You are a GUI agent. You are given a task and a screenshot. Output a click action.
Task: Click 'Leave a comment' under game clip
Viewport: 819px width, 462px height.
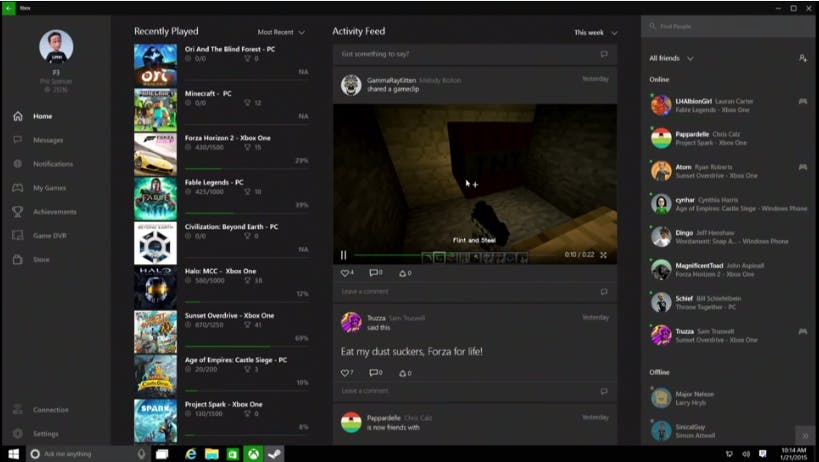pyautogui.click(x=475, y=292)
